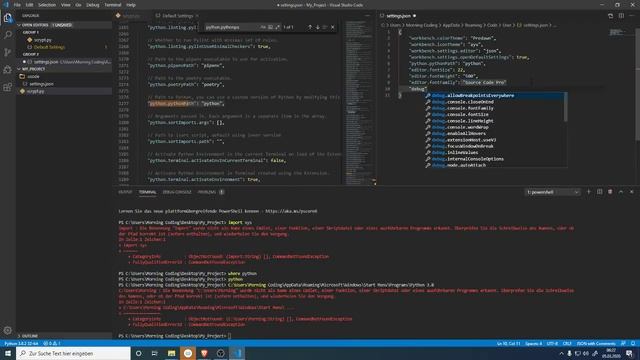Split the terminal
Image resolution: width=640 pixels, height=360 pixels.
(599, 192)
